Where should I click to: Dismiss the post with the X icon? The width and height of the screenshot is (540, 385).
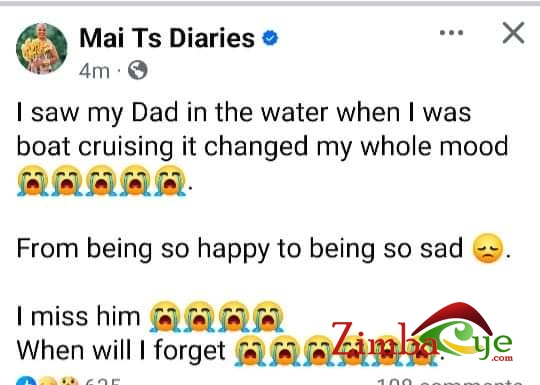click(513, 33)
